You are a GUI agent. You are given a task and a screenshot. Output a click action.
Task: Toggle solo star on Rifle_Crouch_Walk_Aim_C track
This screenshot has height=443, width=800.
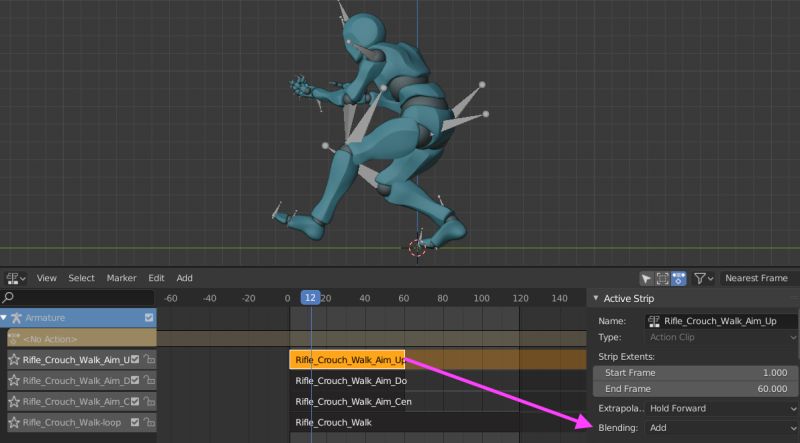tap(14, 402)
